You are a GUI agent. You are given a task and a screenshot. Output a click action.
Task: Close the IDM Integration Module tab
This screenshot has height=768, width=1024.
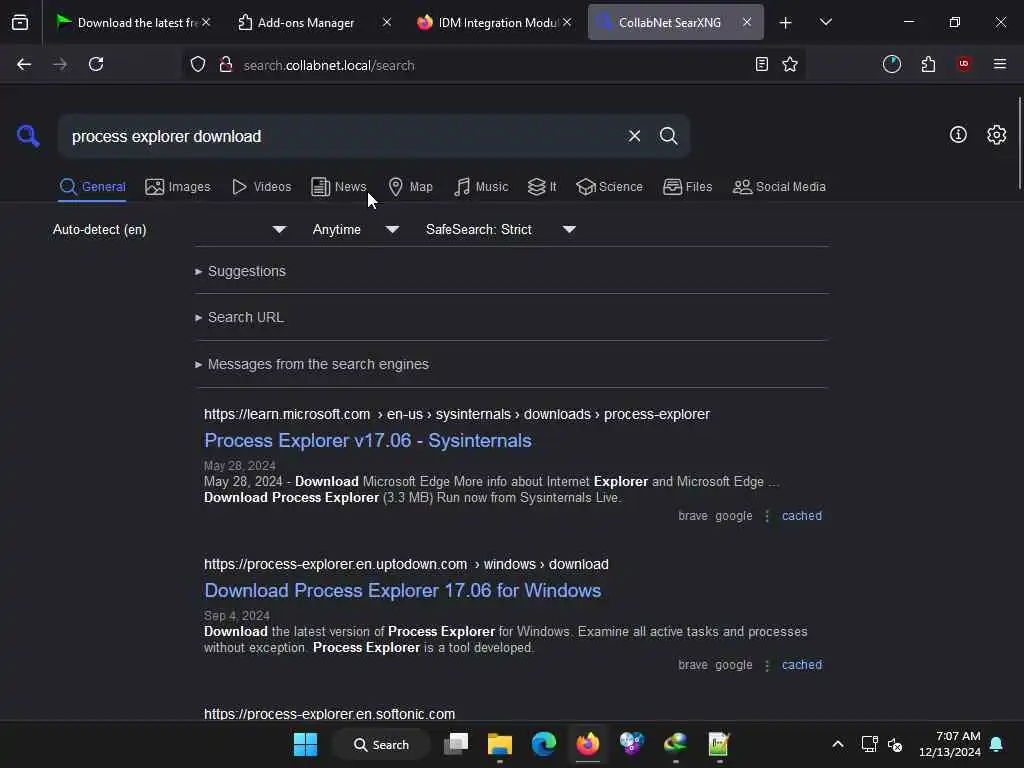pyautogui.click(x=567, y=22)
